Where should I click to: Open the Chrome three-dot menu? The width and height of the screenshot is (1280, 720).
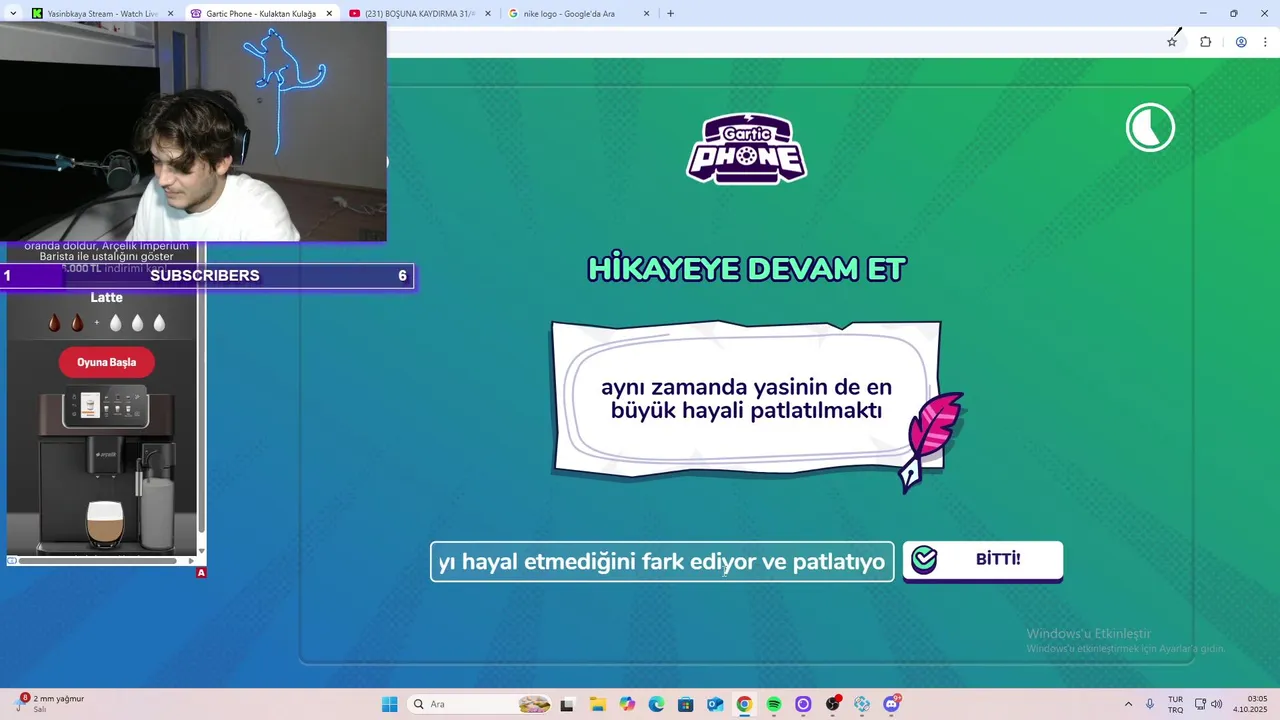[1267, 42]
